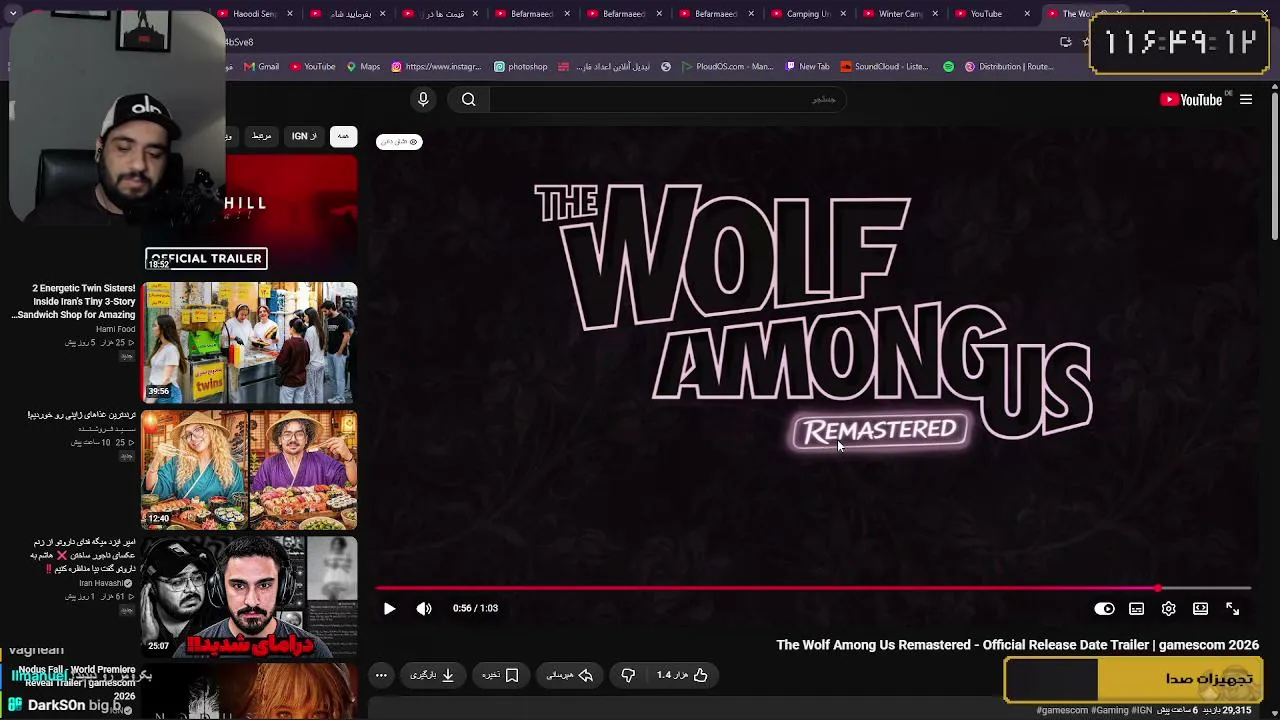Viewport: 1280px width, 720px height.
Task: Close the Winter Camp browser tab
Action: [x=935, y=14]
